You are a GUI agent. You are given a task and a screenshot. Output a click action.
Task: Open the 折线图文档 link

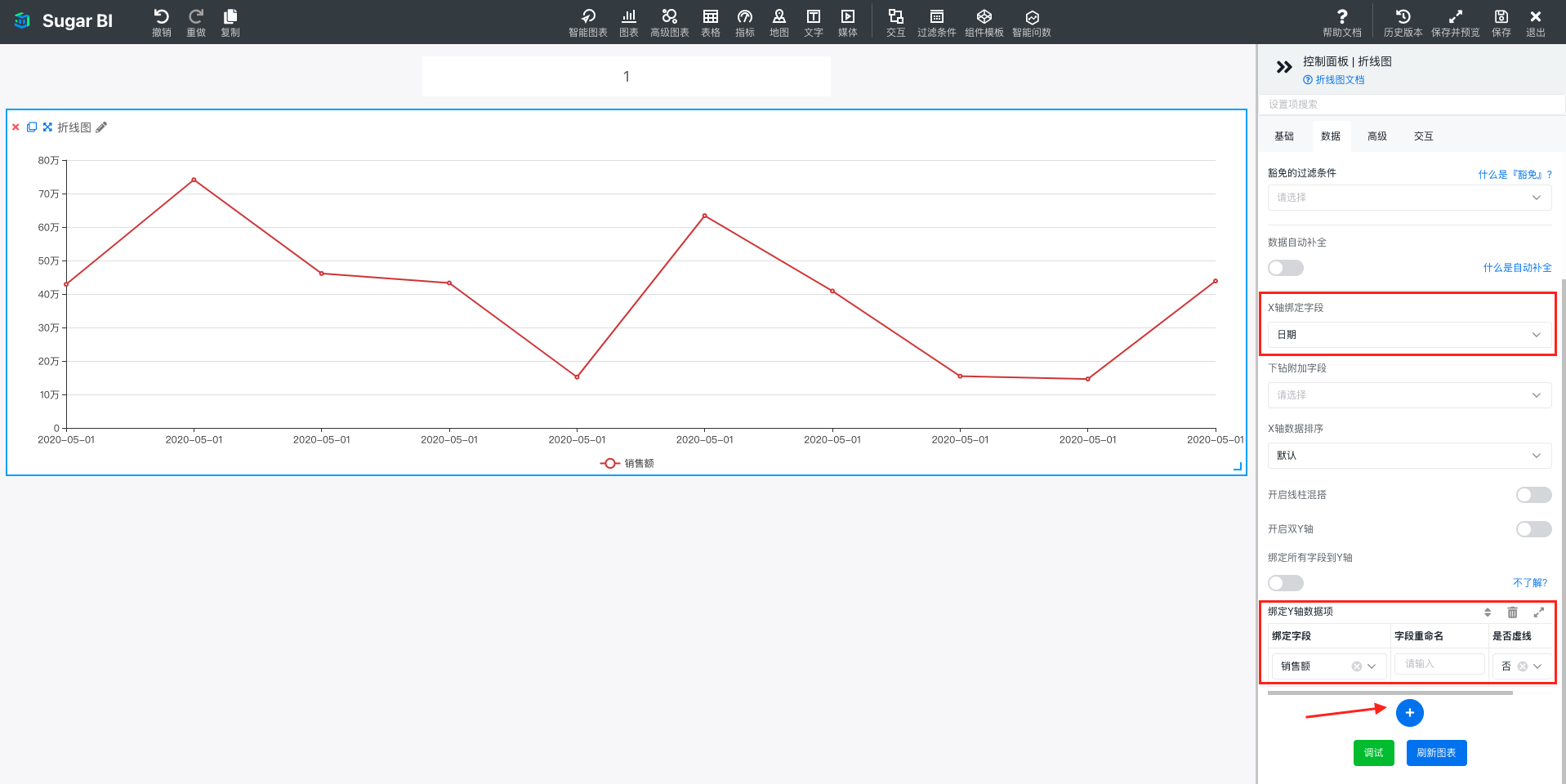coord(1334,80)
